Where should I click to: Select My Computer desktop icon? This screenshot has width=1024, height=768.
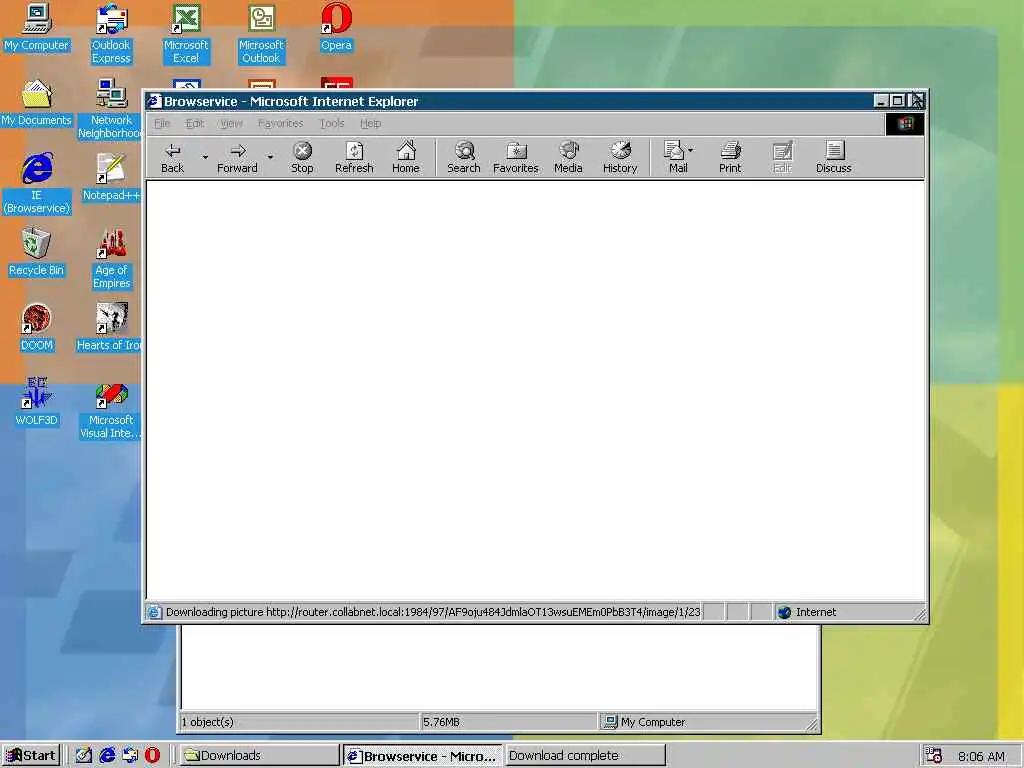[x=36, y=27]
